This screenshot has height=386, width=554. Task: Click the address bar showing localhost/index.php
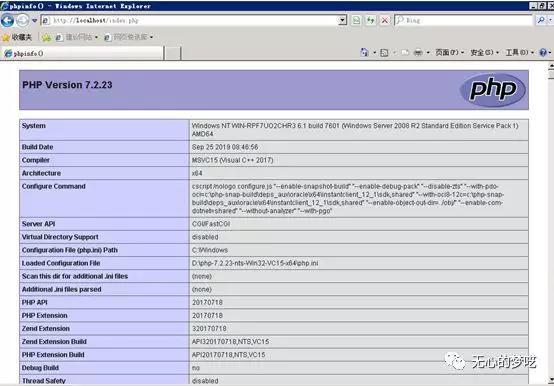point(190,20)
